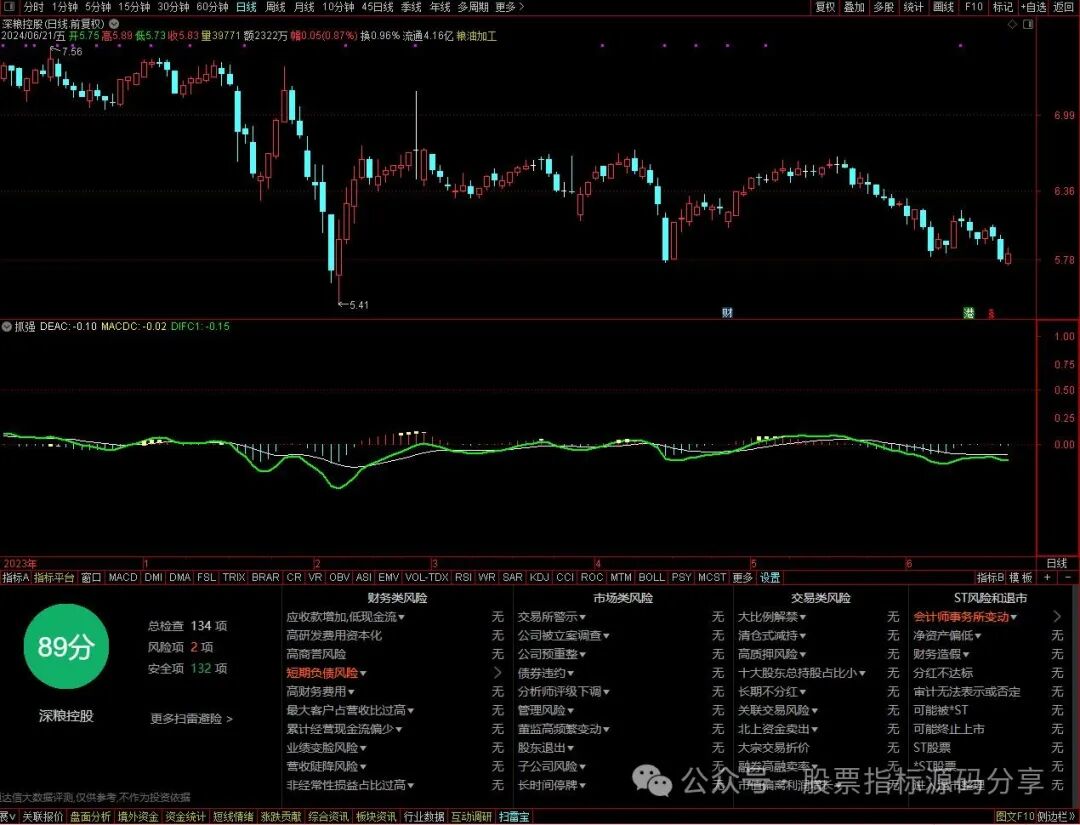
Task: Click the panel layout icon before 分时
Action: (x=10, y=7)
